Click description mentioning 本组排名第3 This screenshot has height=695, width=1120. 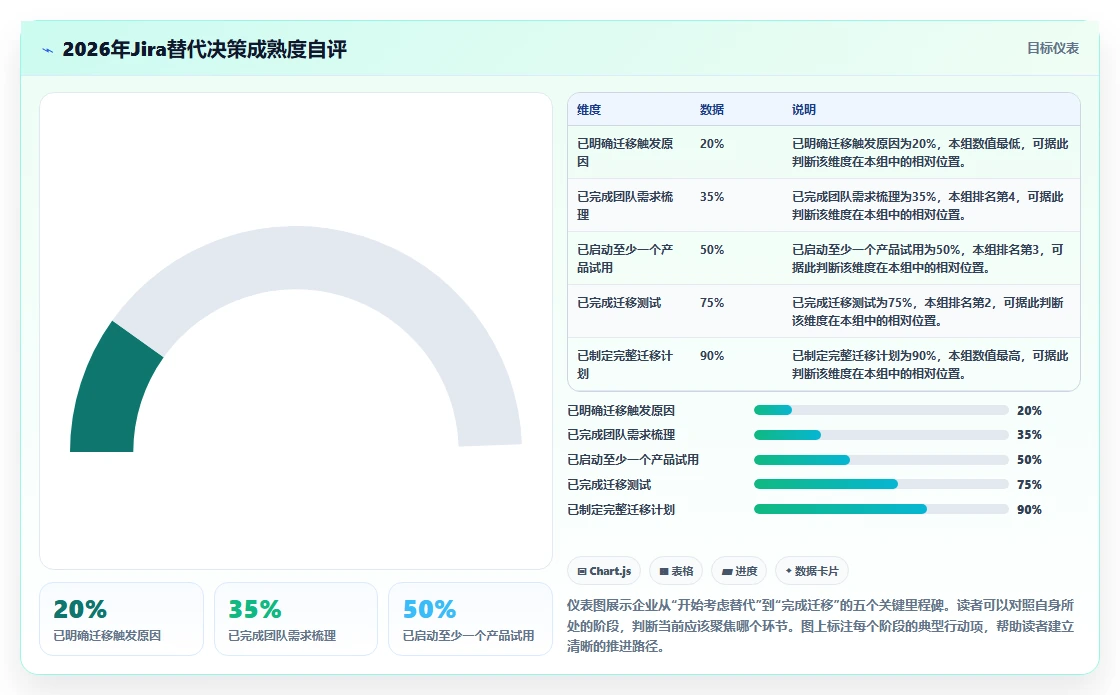pyautogui.click(x=928, y=258)
